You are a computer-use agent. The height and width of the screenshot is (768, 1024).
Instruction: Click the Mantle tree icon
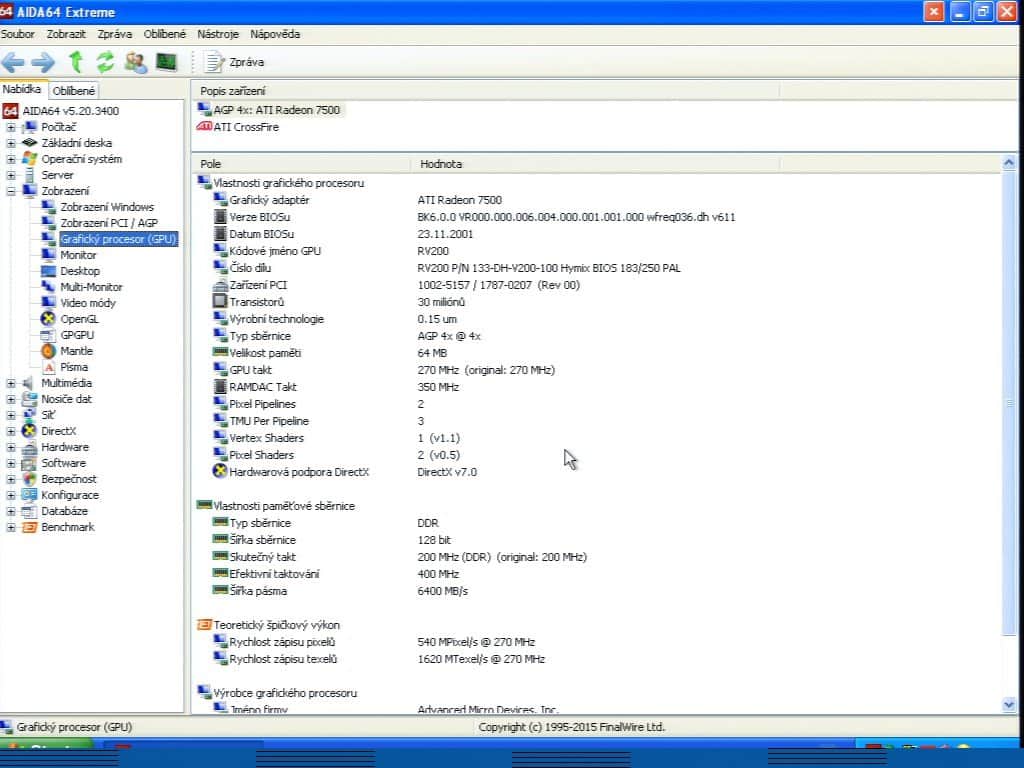(x=48, y=351)
